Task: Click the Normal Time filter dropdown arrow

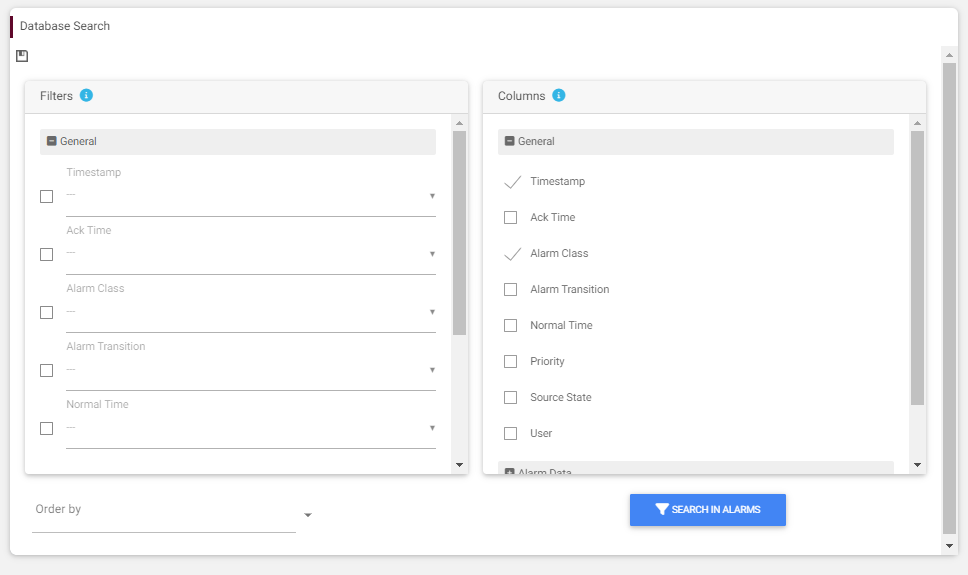Action: 432,428
